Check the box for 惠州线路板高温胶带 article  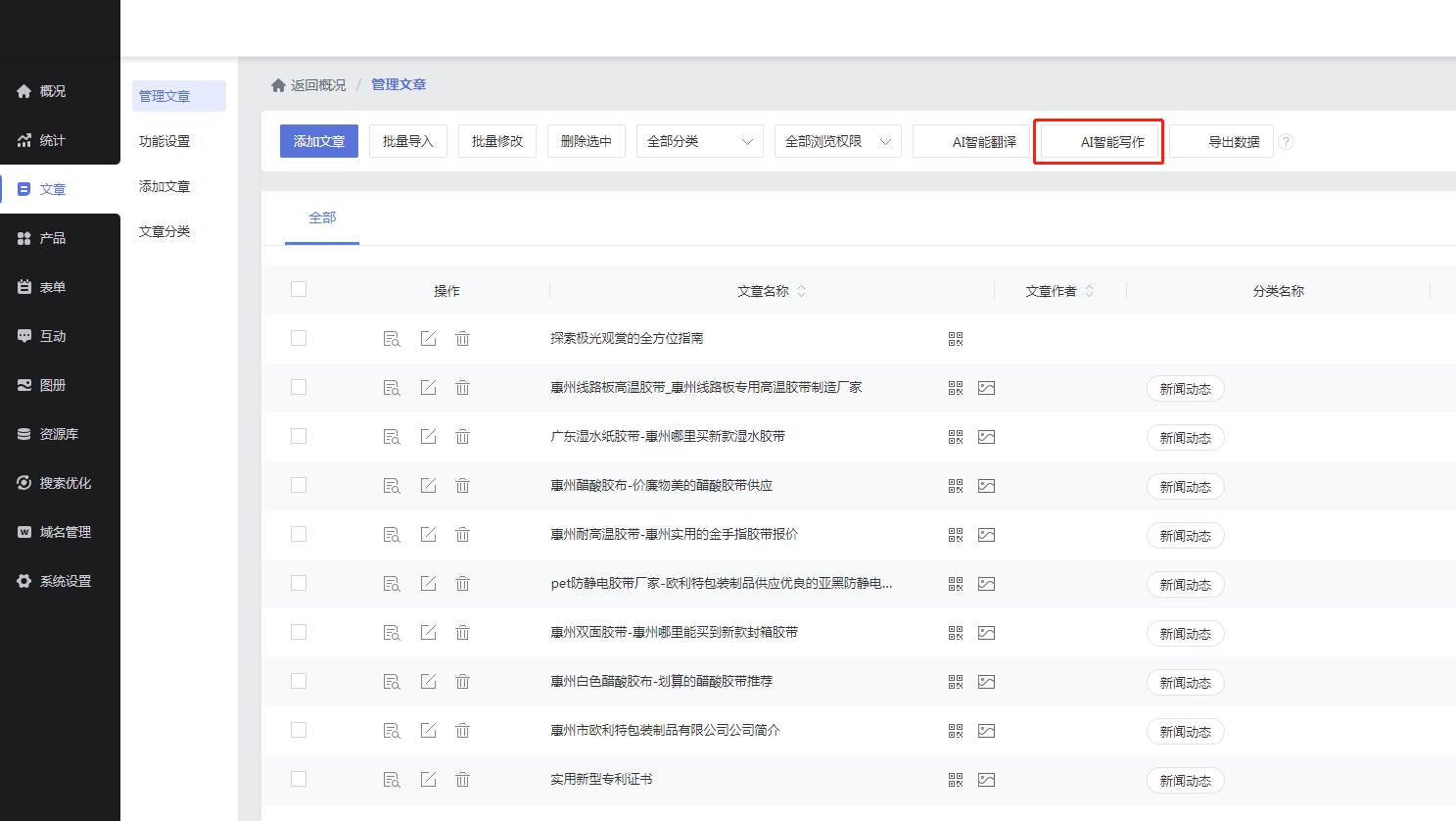point(299,387)
